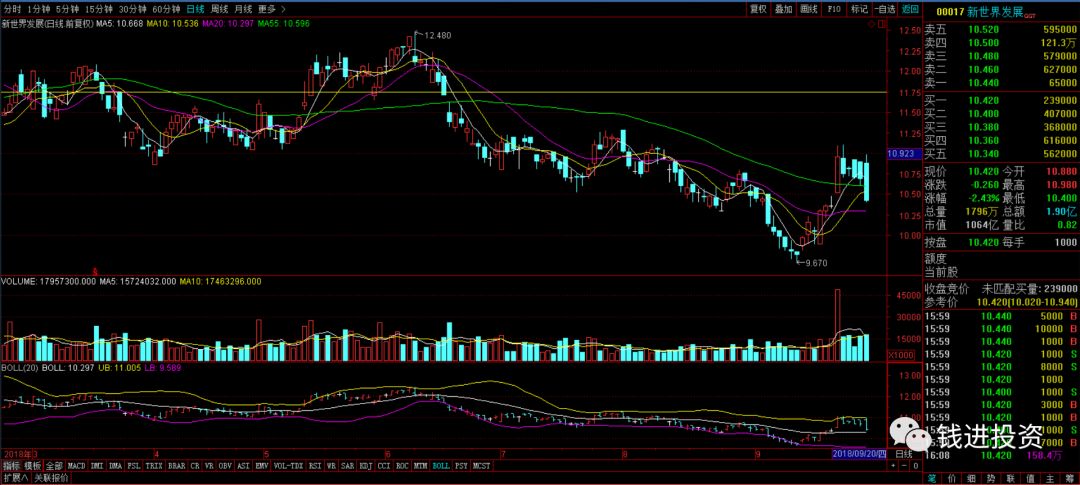
Task: Select the 全部 indicator tab
Action: (x=54, y=466)
